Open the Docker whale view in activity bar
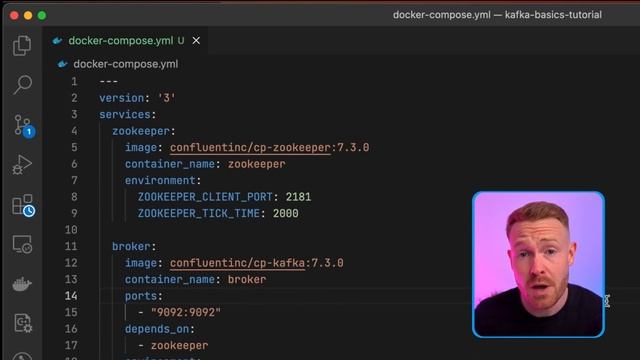The height and width of the screenshot is (360, 640). pos(22,284)
